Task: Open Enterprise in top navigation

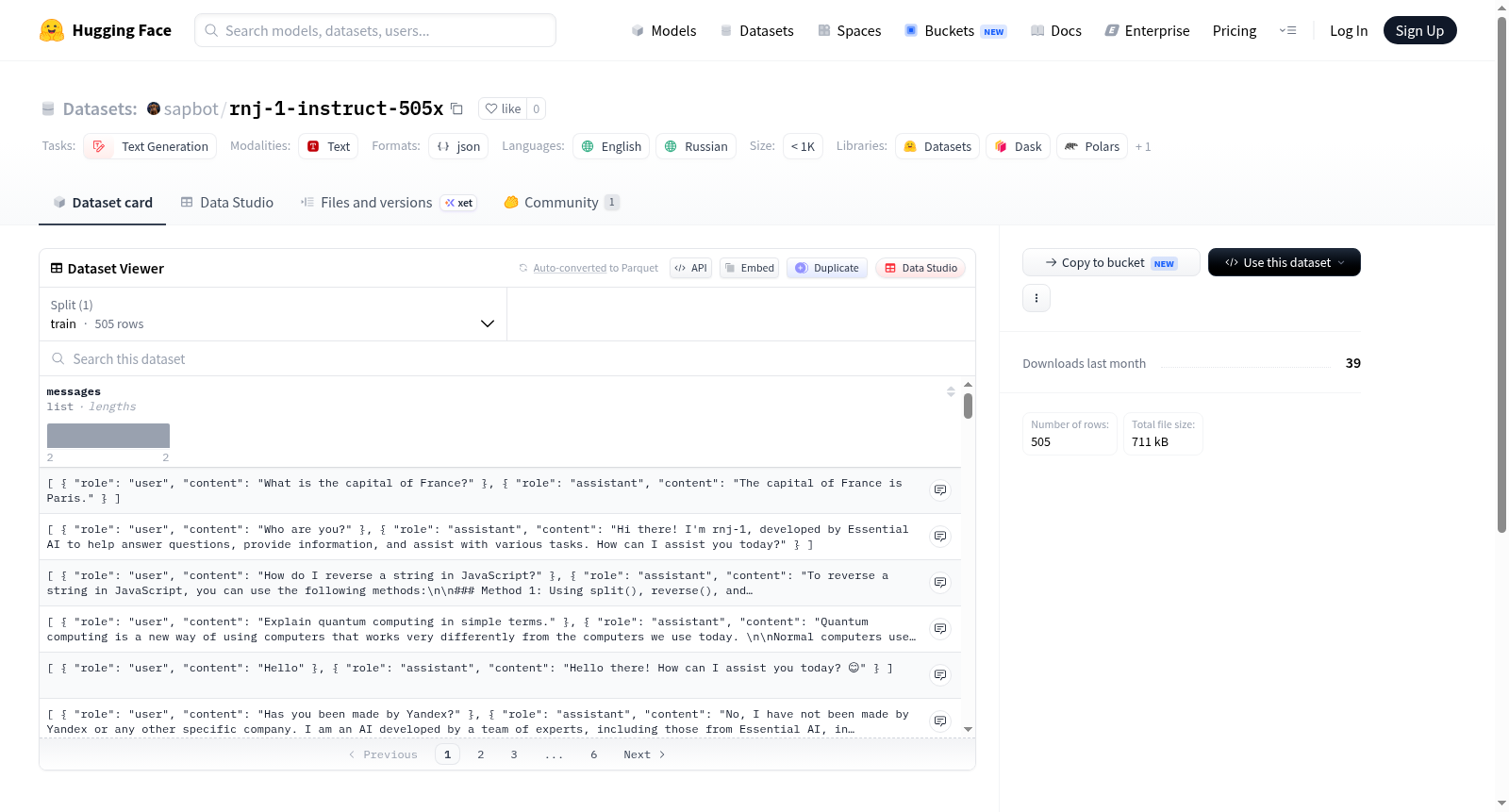Action: pos(1147,30)
